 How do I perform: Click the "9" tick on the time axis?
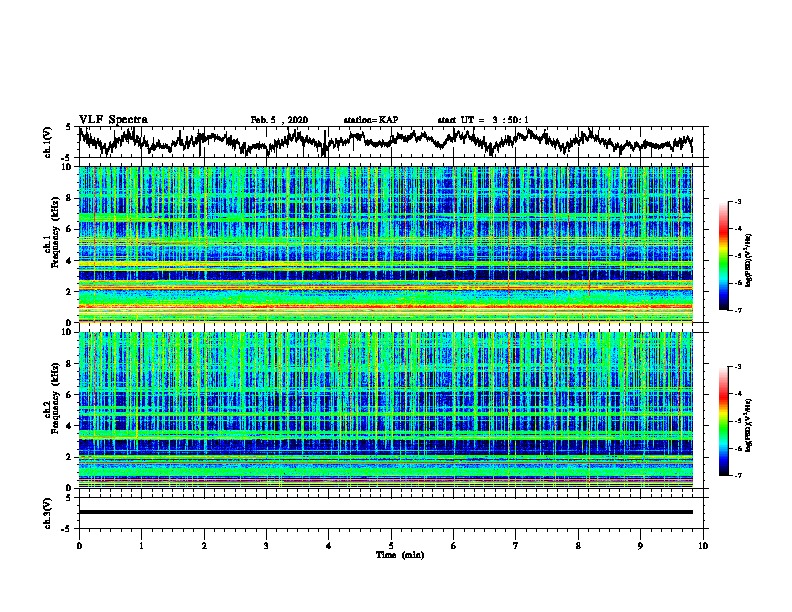coord(640,546)
